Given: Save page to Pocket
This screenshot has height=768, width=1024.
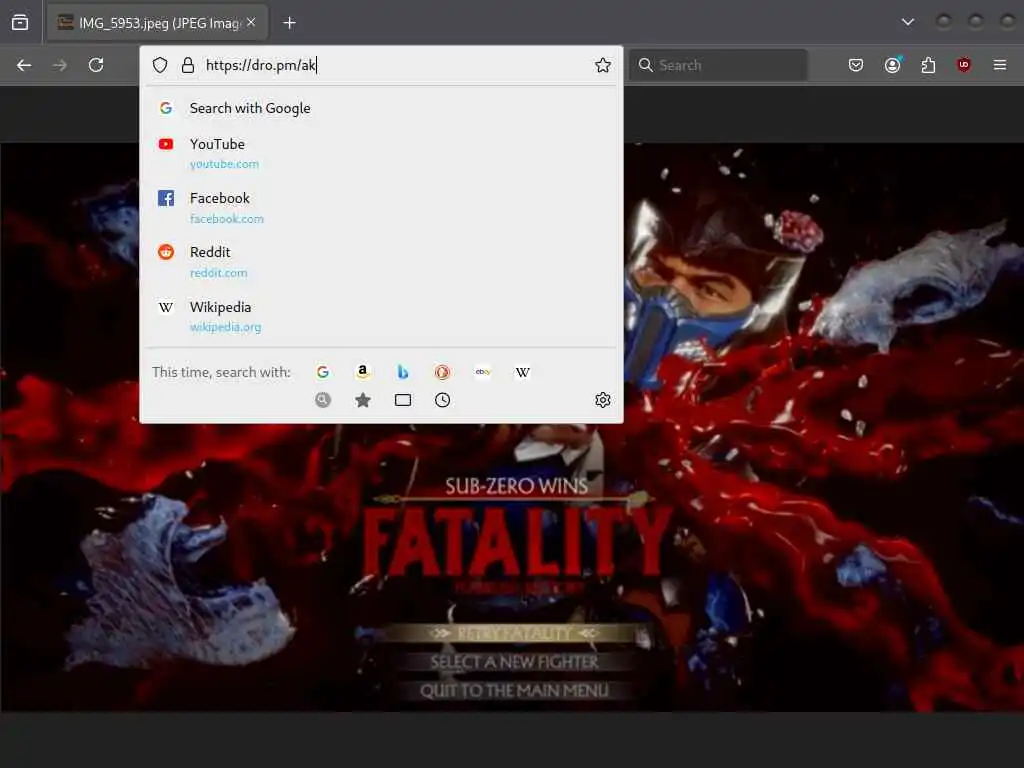Looking at the screenshot, I should [x=856, y=65].
